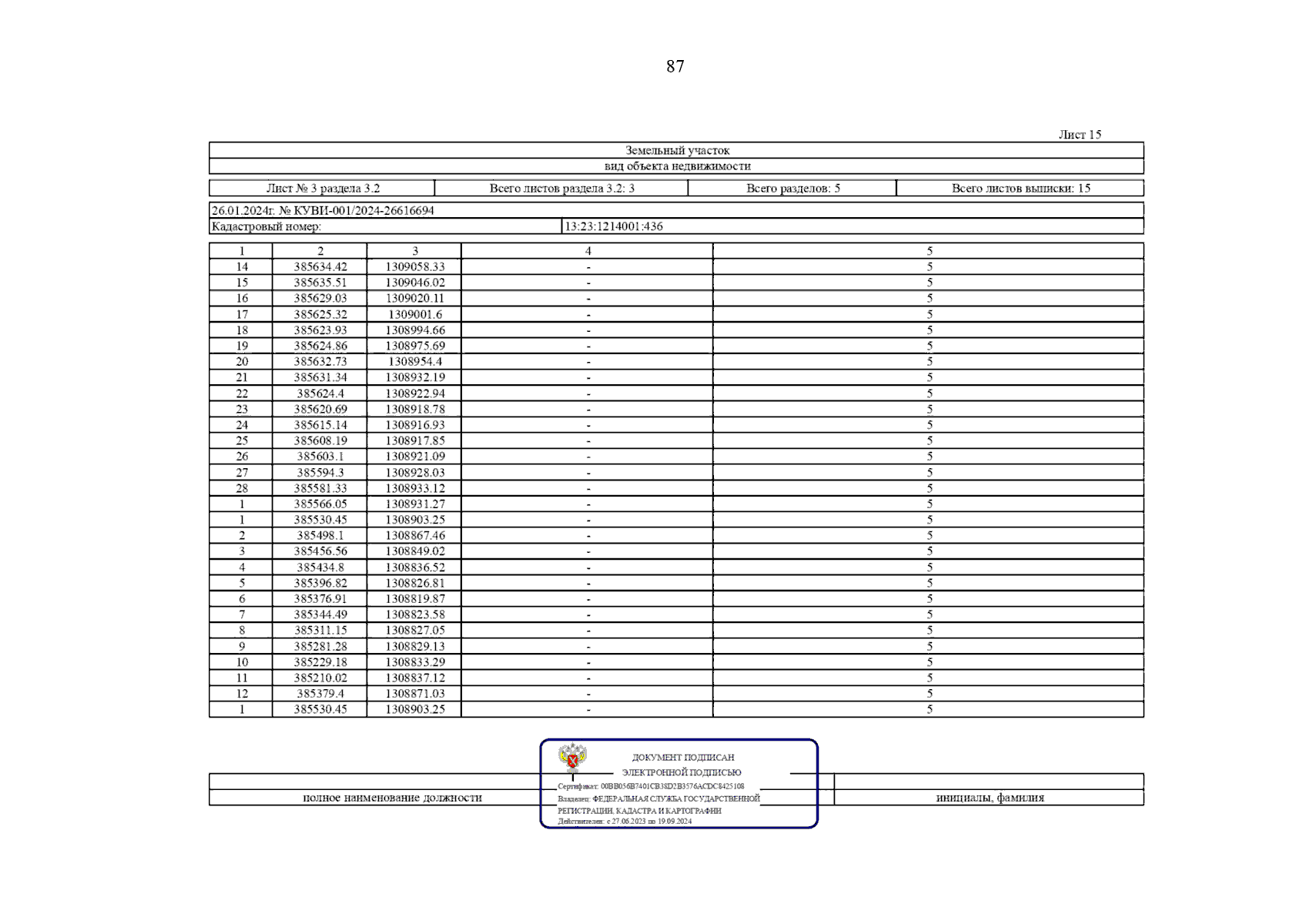
Task: Click value 385632.73
Action: (x=320, y=361)
